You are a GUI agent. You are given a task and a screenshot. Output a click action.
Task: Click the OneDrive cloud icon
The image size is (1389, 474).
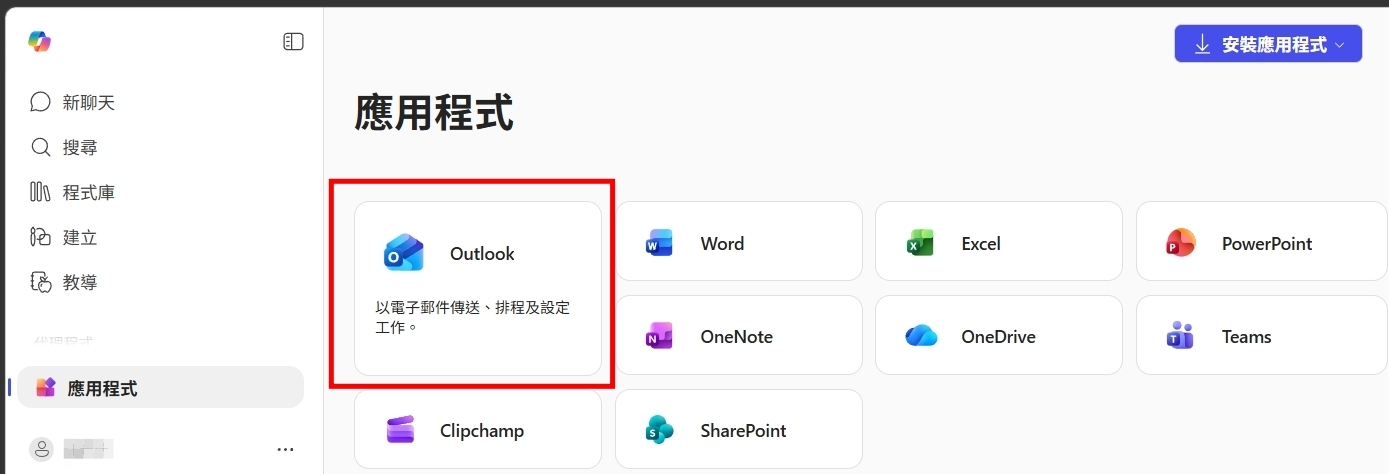(921, 336)
